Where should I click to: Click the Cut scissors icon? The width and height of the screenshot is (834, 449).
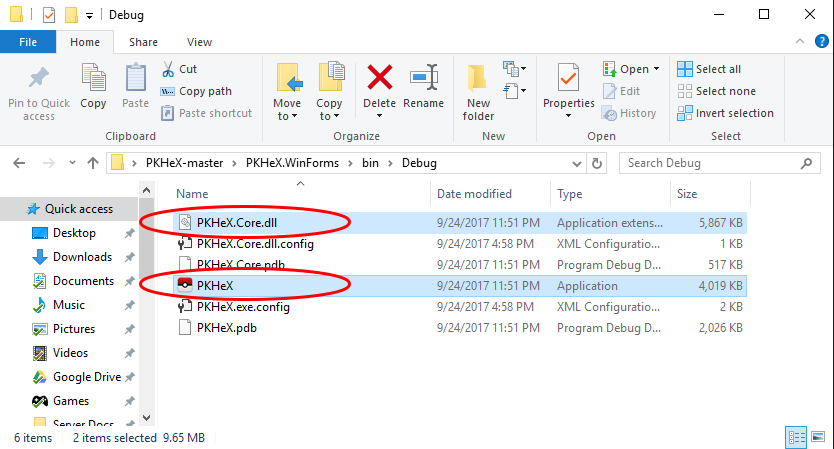[x=168, y=69]
